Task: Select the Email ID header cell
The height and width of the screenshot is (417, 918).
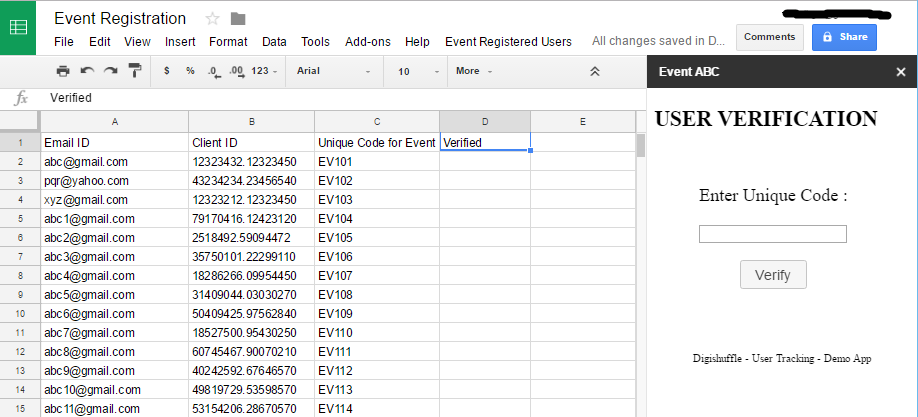Action: coord(115,142)
